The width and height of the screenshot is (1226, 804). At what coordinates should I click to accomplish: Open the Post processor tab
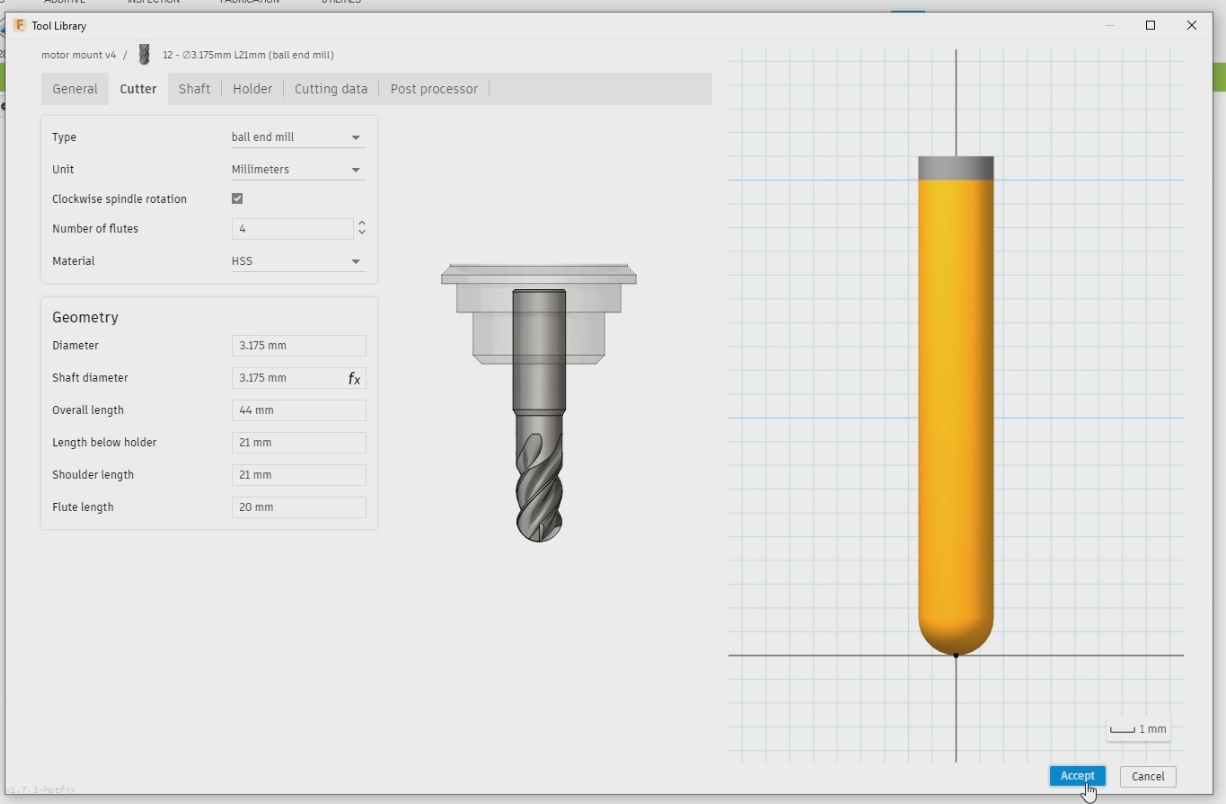(x=434, y=89)
